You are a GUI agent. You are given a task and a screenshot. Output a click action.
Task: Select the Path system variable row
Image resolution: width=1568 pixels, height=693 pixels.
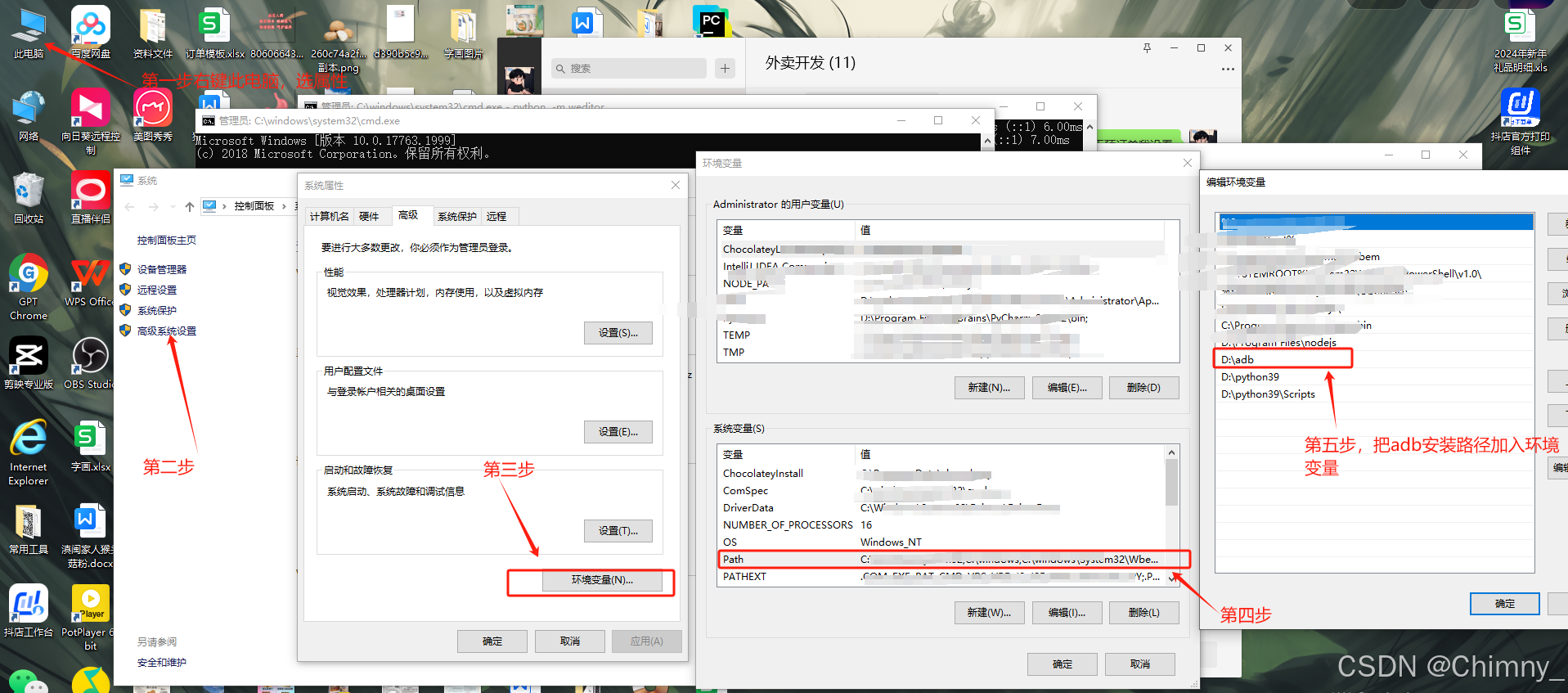[941, 560]
